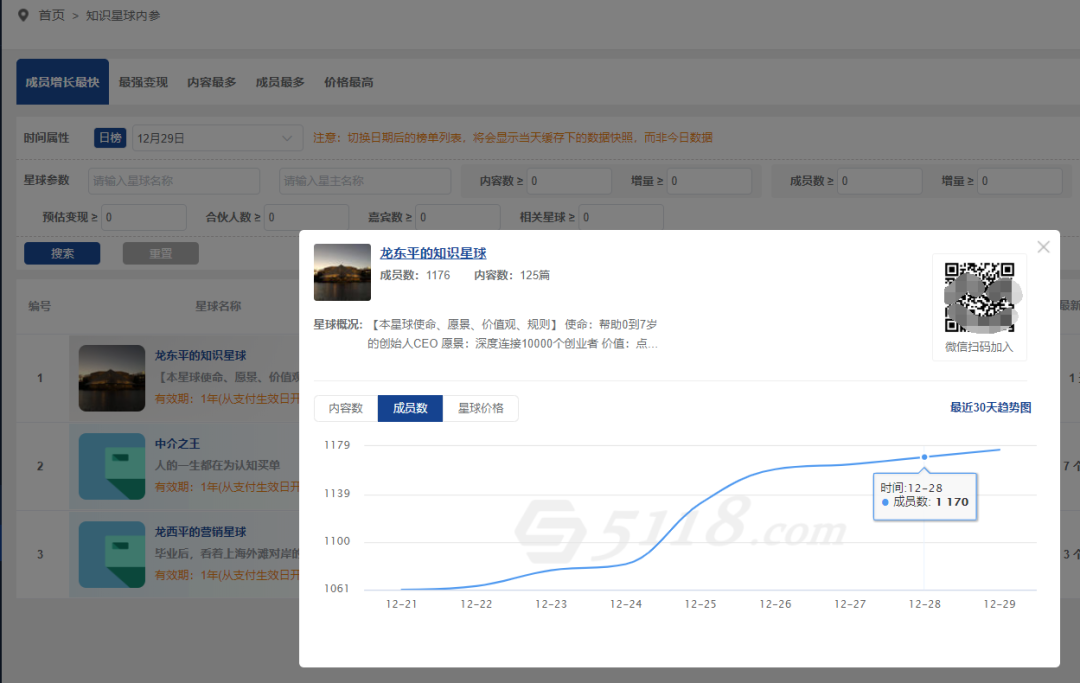
Task: Open the 价格最高 ranking tab
Action: coord(348,82)
